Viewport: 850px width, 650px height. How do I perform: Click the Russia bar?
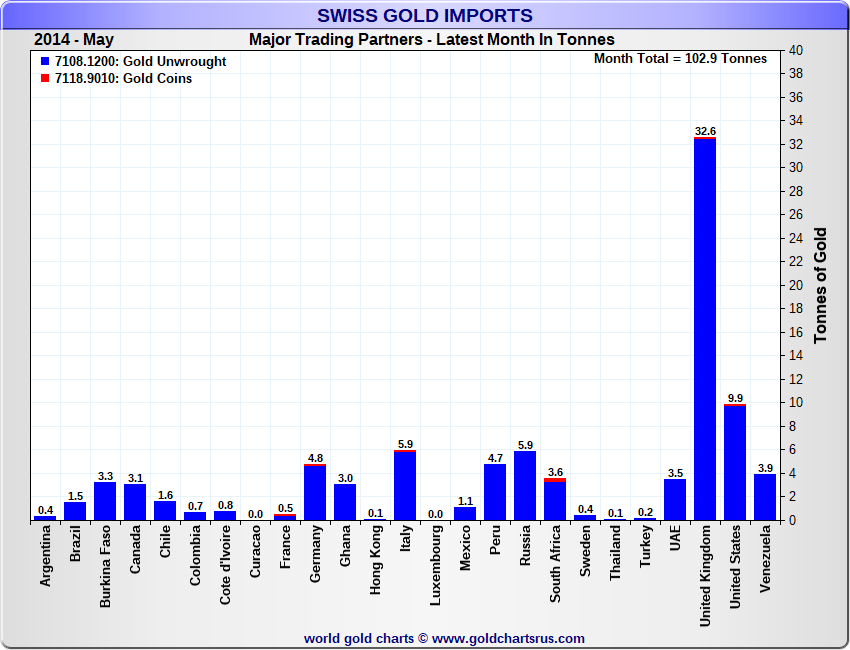point(525,486)
